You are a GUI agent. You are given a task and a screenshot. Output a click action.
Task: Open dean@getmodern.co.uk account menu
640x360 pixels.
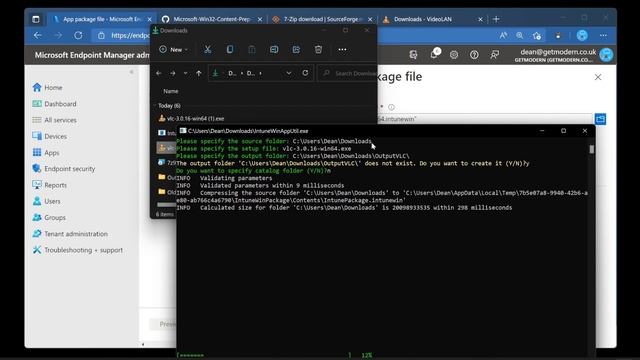pos(564,55)
